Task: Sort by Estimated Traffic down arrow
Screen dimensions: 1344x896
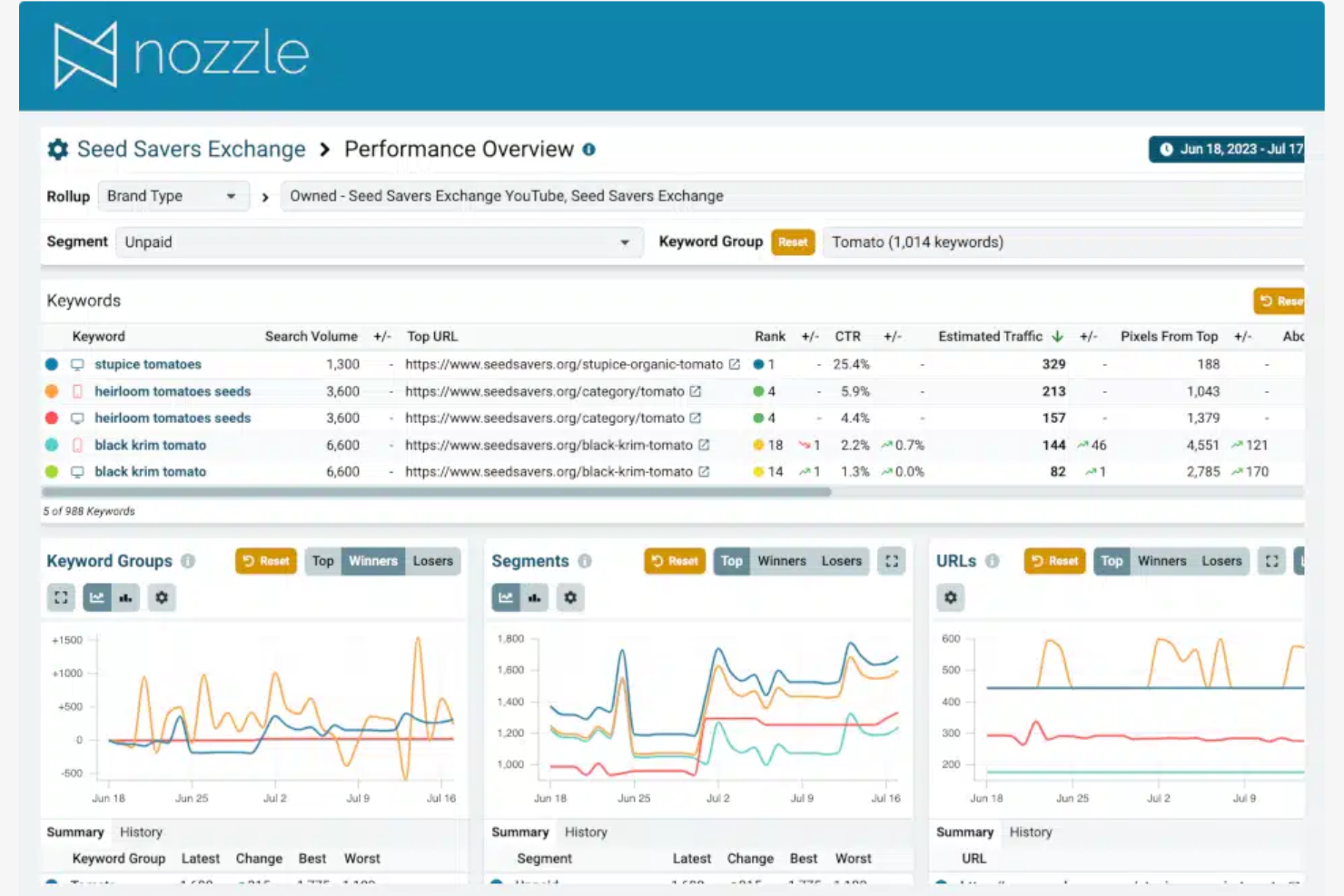Action: point(1057,336)
